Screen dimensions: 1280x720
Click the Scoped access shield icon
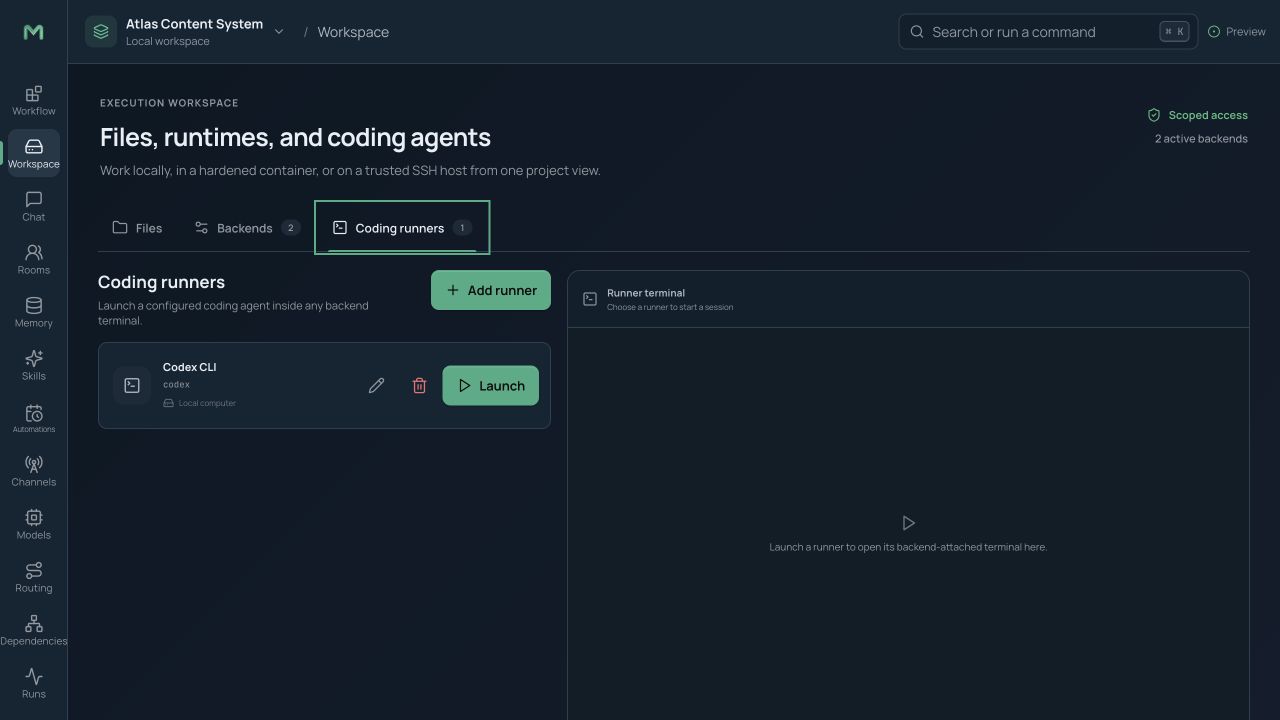point(1154,115)
